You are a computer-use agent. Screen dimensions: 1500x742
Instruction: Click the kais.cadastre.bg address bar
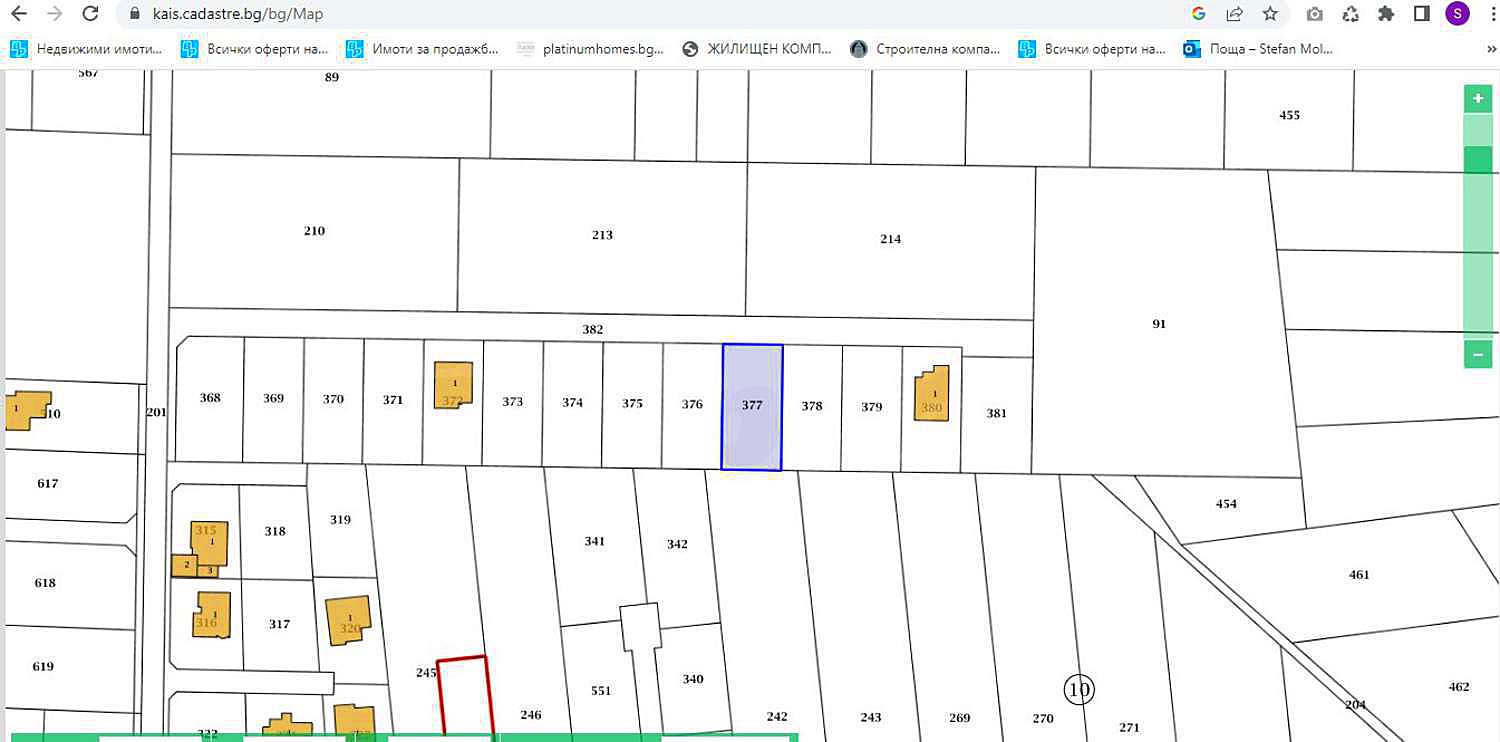[600, 14]
